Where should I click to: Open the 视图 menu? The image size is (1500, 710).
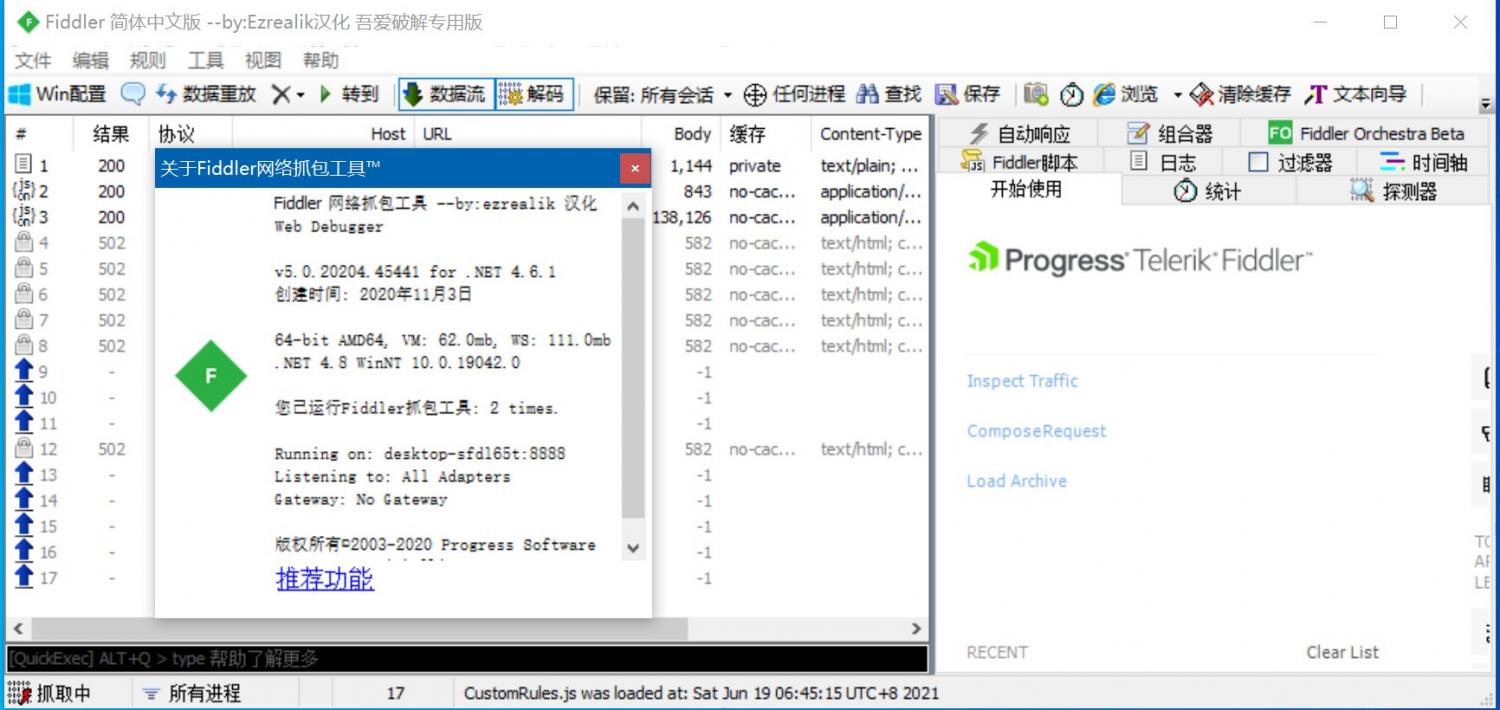263,60
